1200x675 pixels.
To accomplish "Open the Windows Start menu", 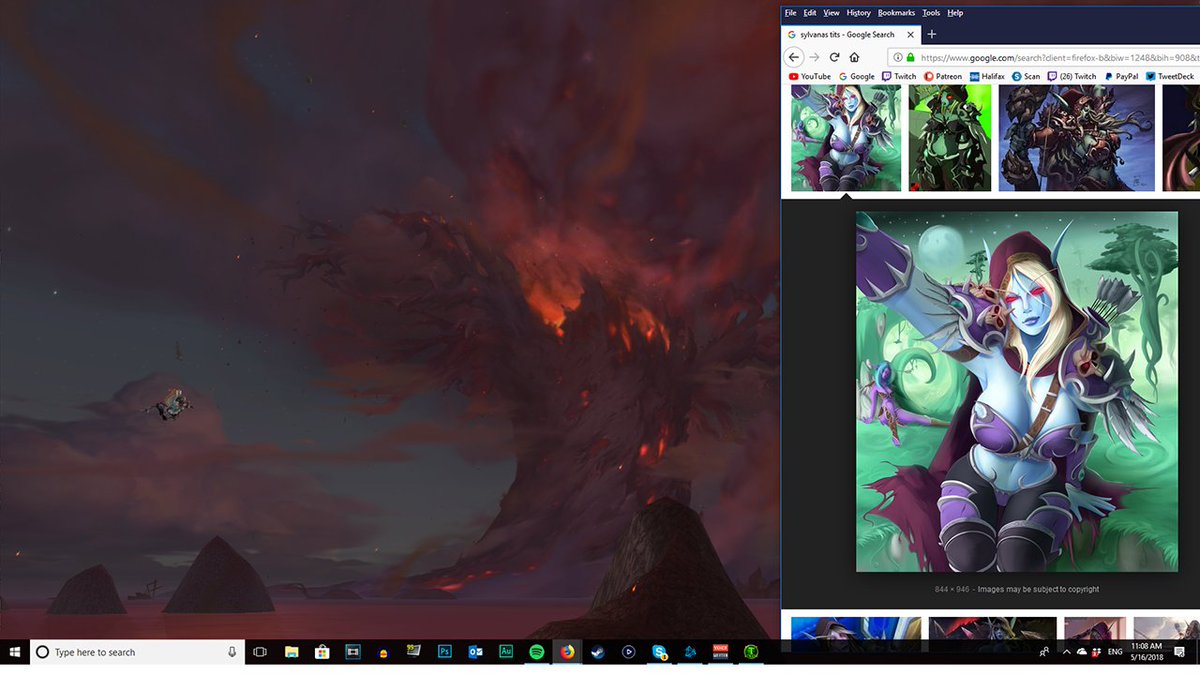I will pos(15,652).
